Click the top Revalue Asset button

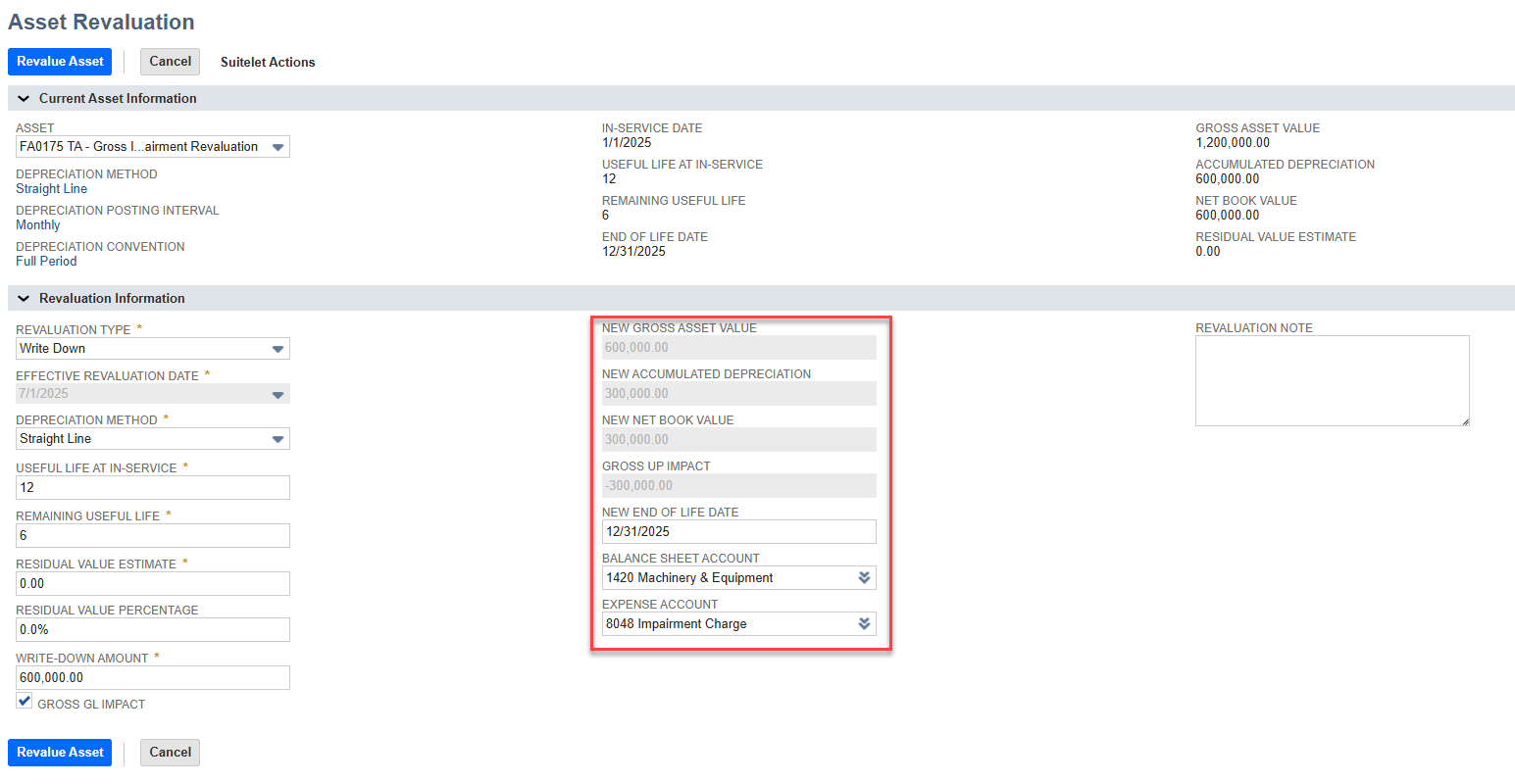click(x=60, y=62)
